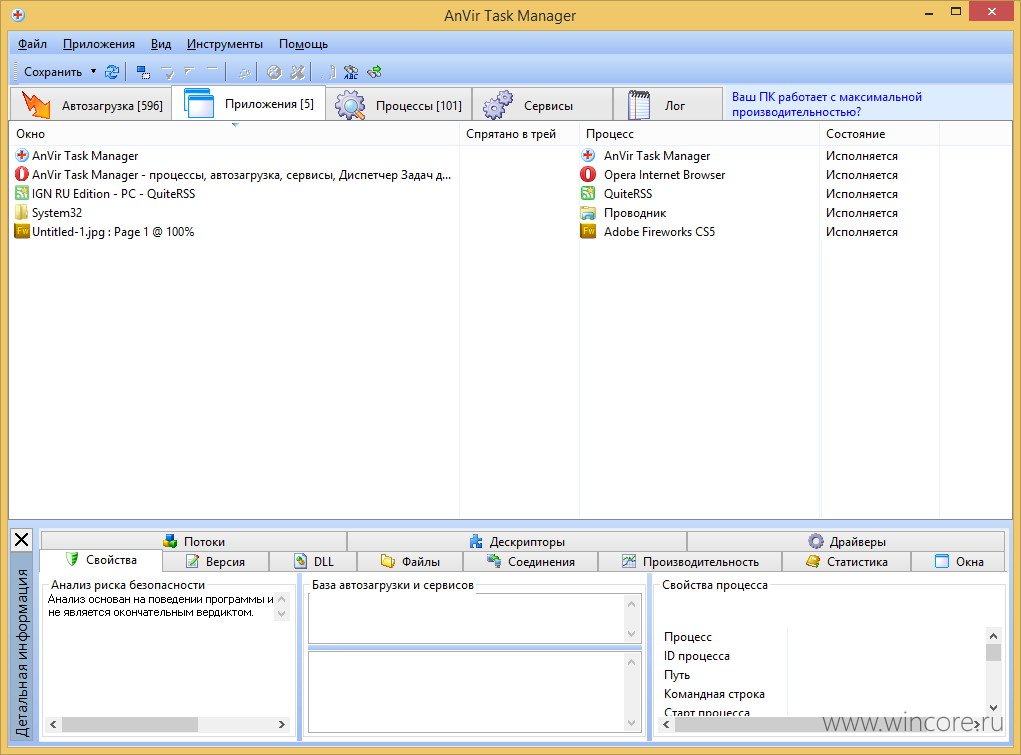1021x755 pixels.
Task: Click the Opera Internet Browser process icon
Action: coord(588,175)
